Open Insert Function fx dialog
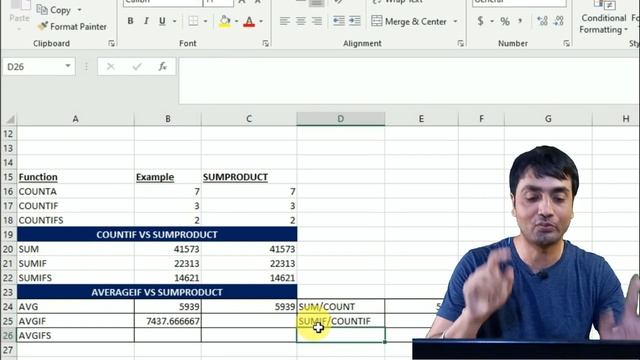The width and height of the screenshot is (640, 360). pyautogui.click(x=162, y=67)
